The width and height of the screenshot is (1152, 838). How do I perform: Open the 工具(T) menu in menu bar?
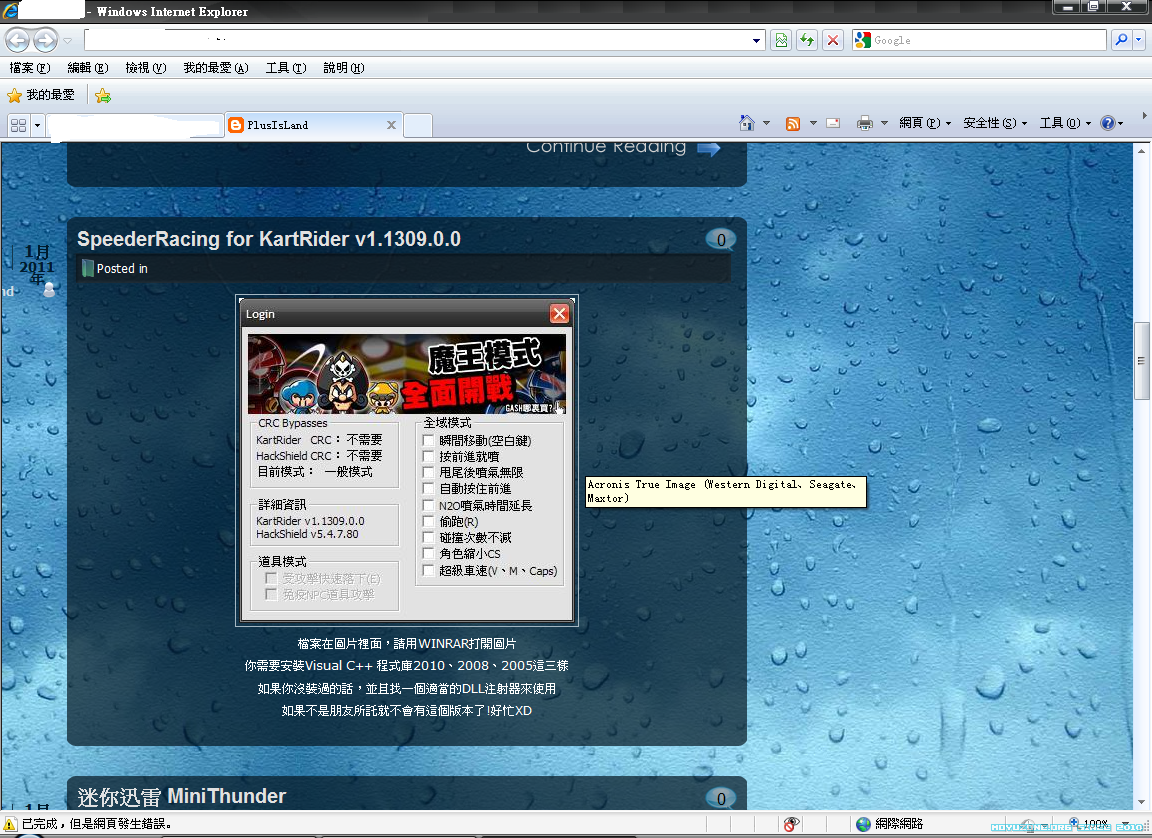click(286, 68)
